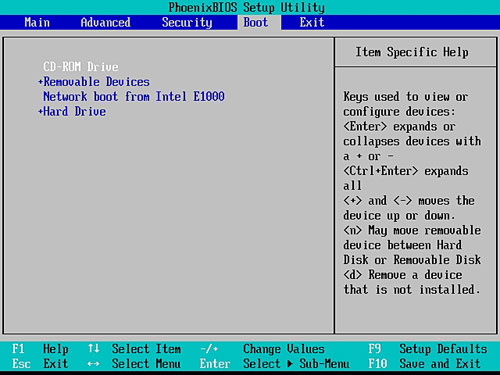Click the F9 Setup Defaults hint
This screenshot has height=375, width=500.
pos(428,349)
